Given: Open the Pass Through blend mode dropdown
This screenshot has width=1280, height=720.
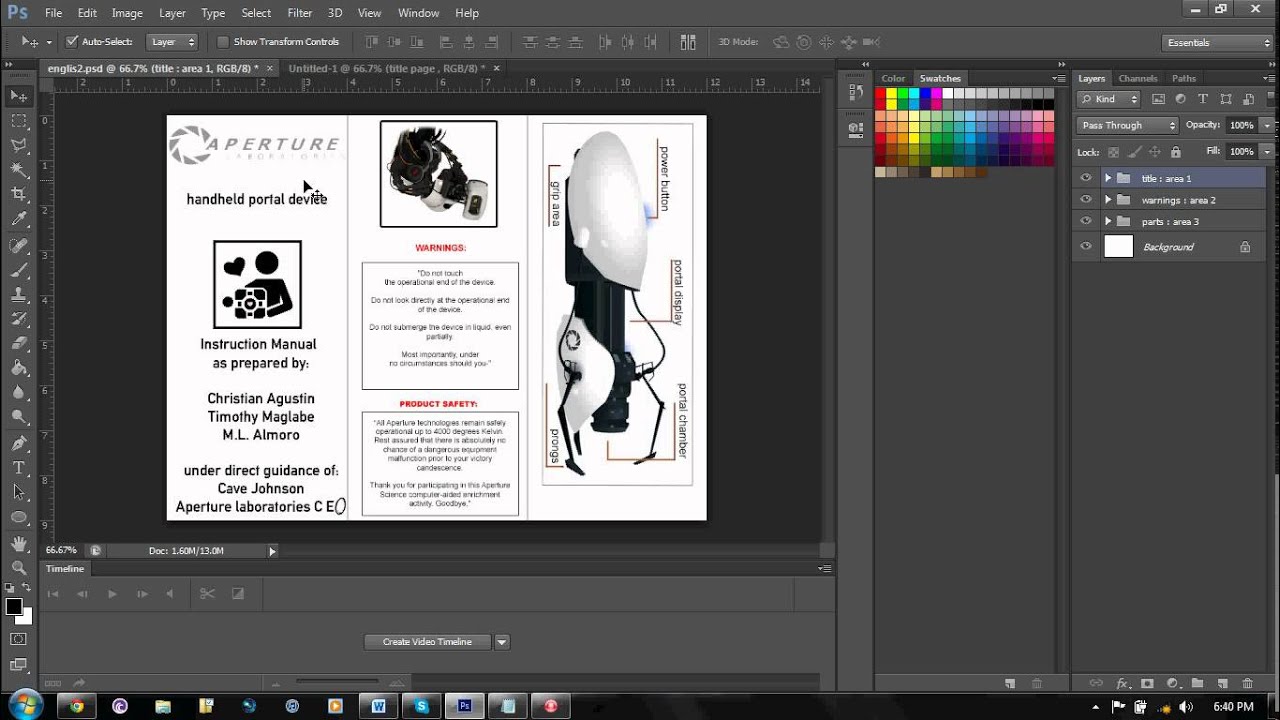Looking at the screenshot, I should tap(1129, 125).
